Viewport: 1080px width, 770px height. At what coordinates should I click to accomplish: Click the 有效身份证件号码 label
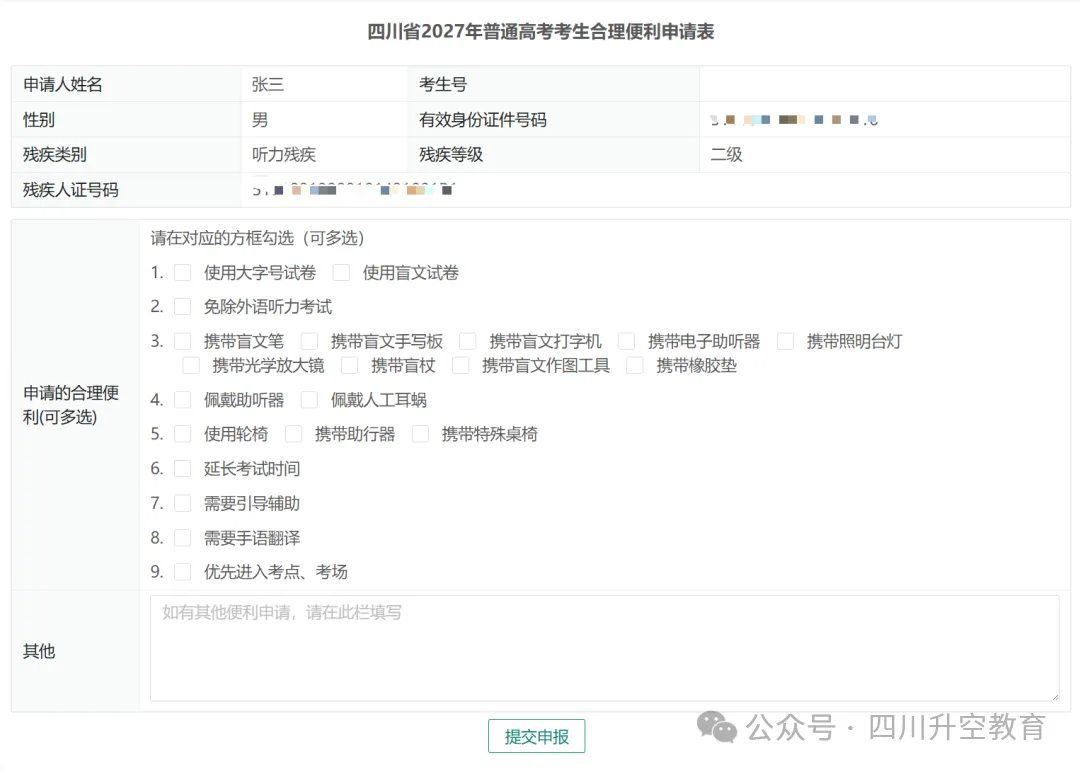[x=483, y=120]
